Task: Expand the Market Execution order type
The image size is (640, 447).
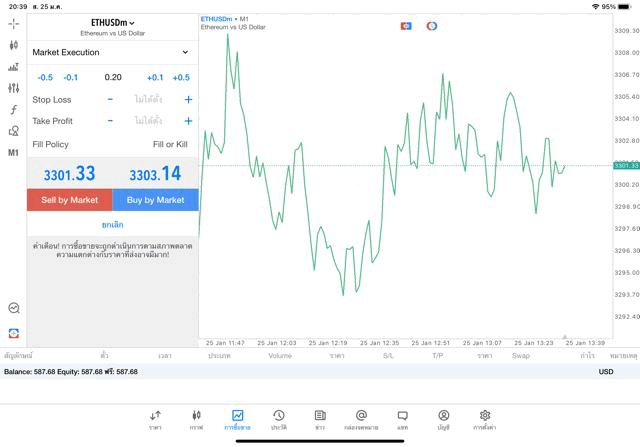Action: pyautogui.click(x=111, y=52)
